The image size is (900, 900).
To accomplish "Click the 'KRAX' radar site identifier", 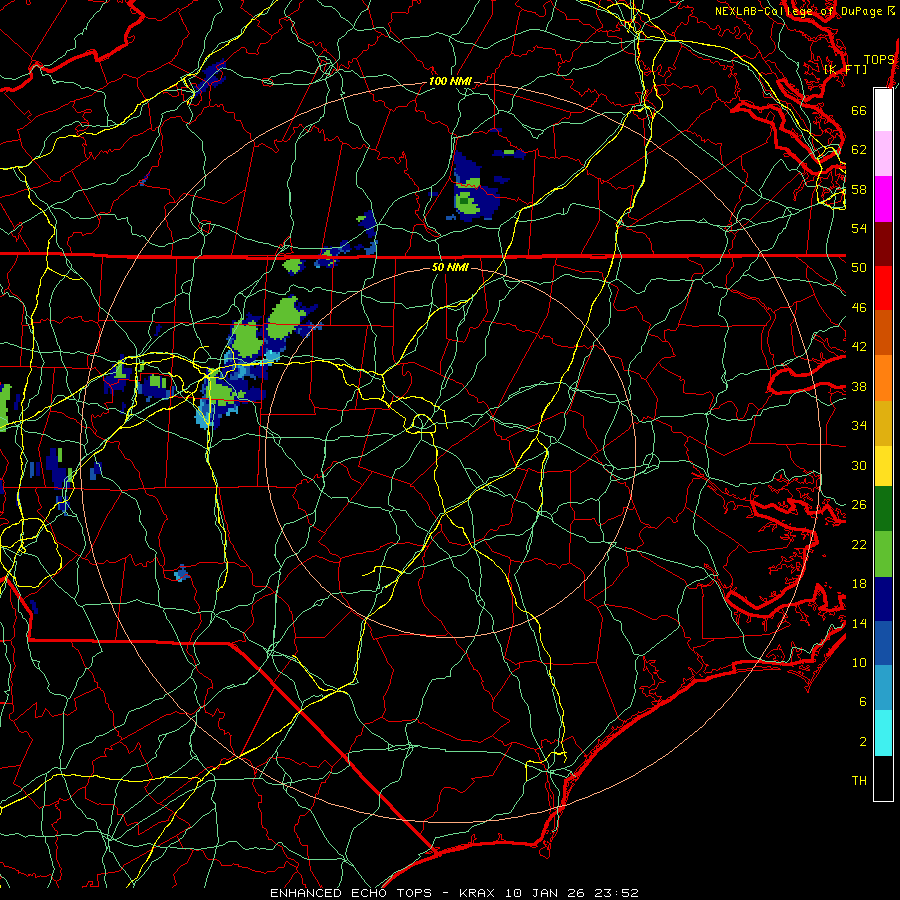I will coord(479,893).
